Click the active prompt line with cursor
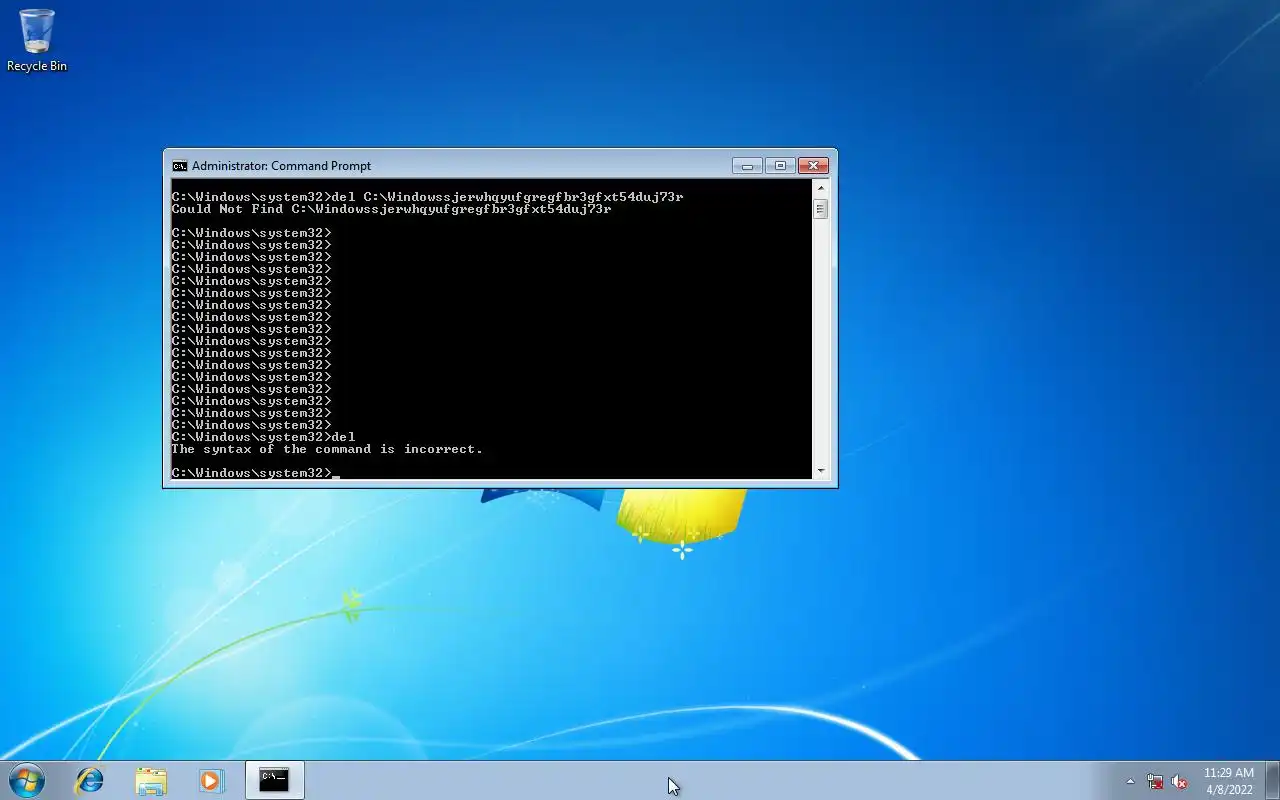Image resolution: width=1280 pixels, height=800 pixels. tap(255, 473)
